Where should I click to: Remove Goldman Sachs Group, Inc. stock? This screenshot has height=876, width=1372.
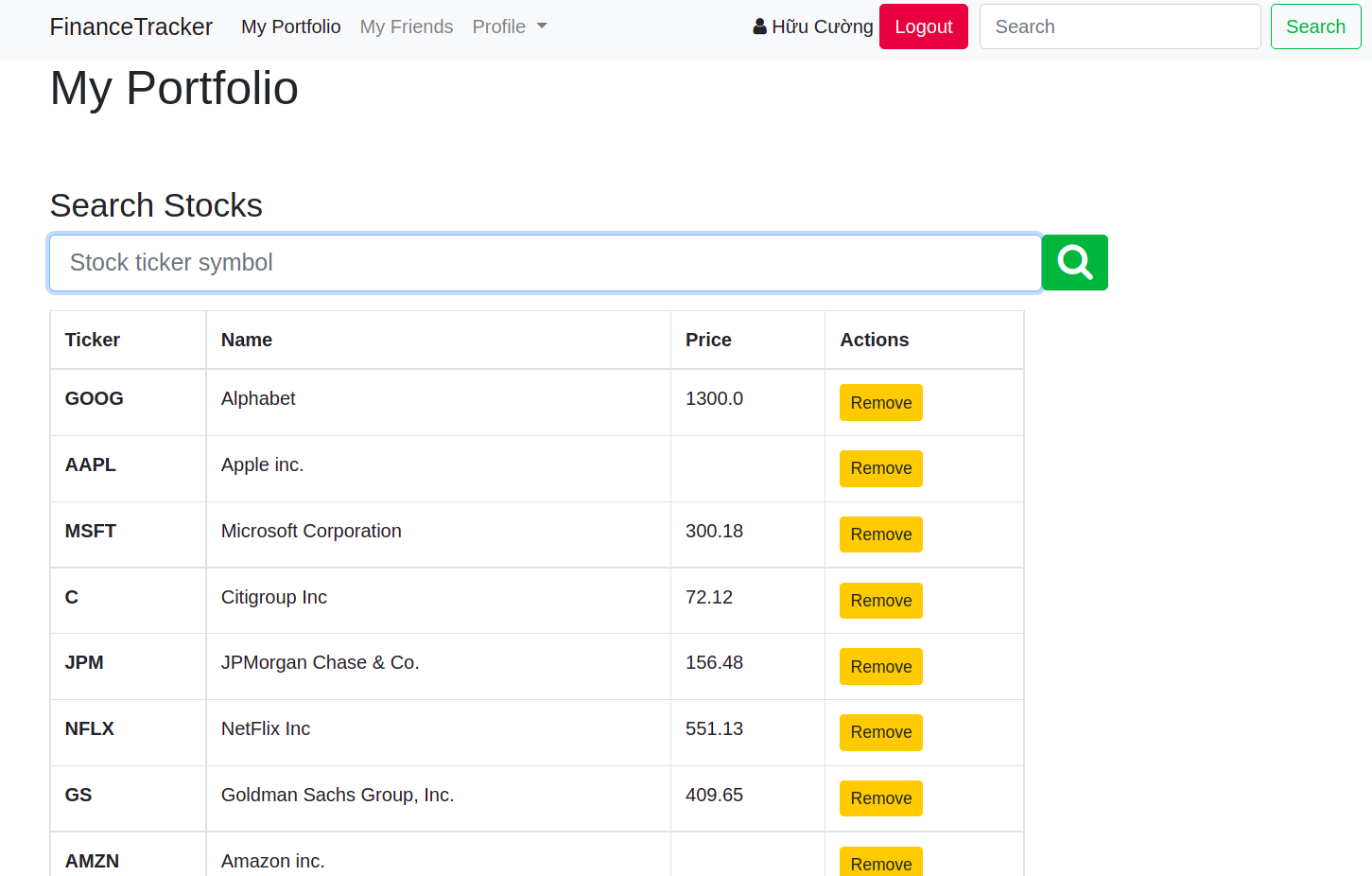(880, 798)
